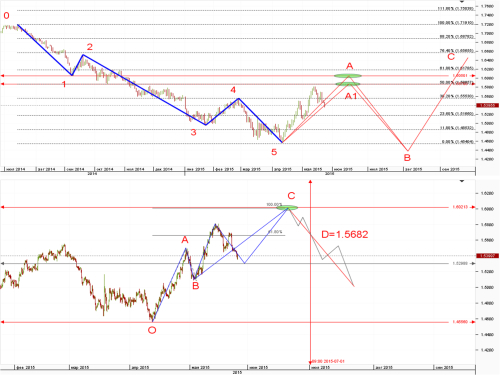Click the bottom chart current price tag

click(487, 256)
